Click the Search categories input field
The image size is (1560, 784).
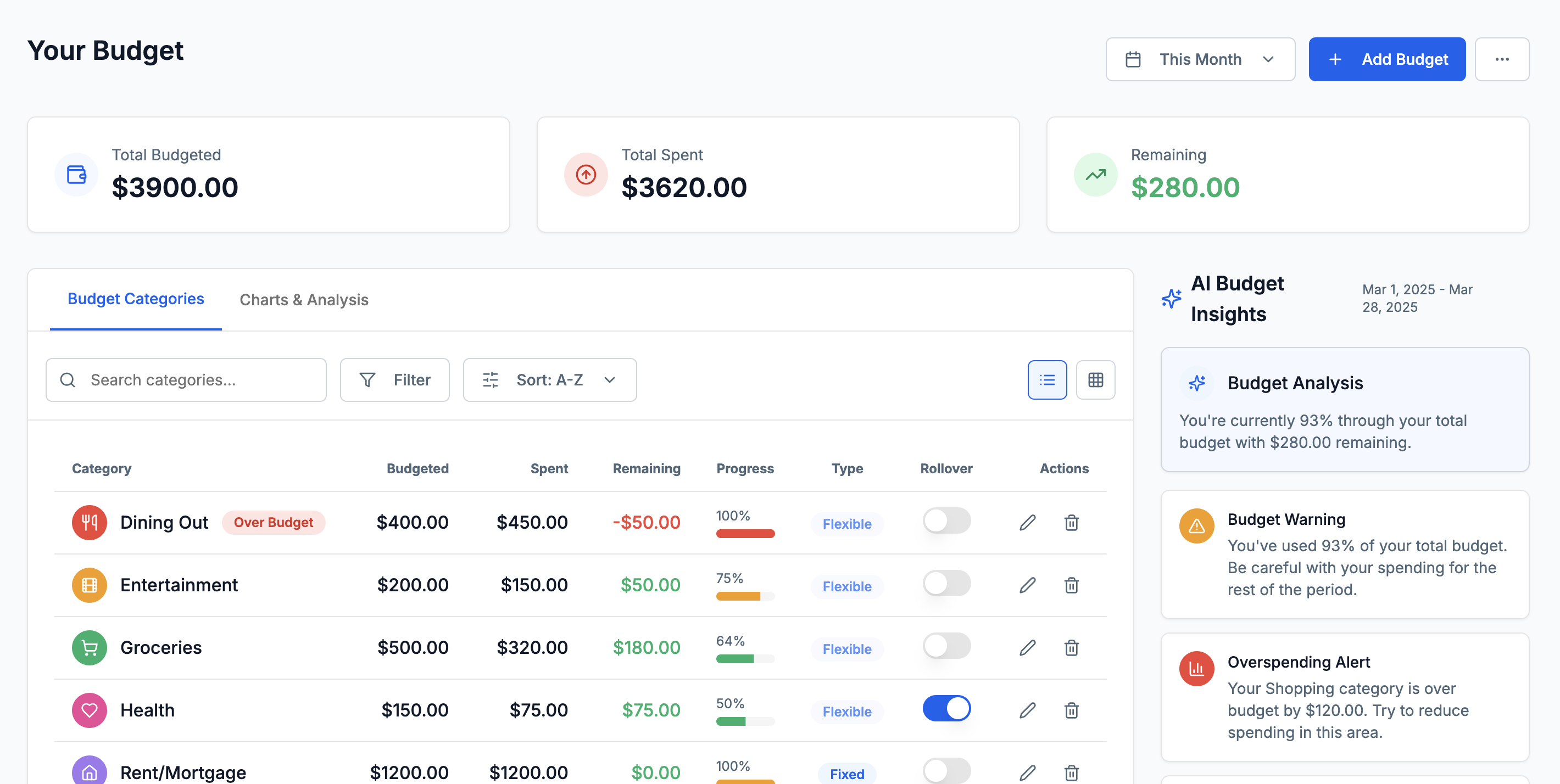coord(194,379)
